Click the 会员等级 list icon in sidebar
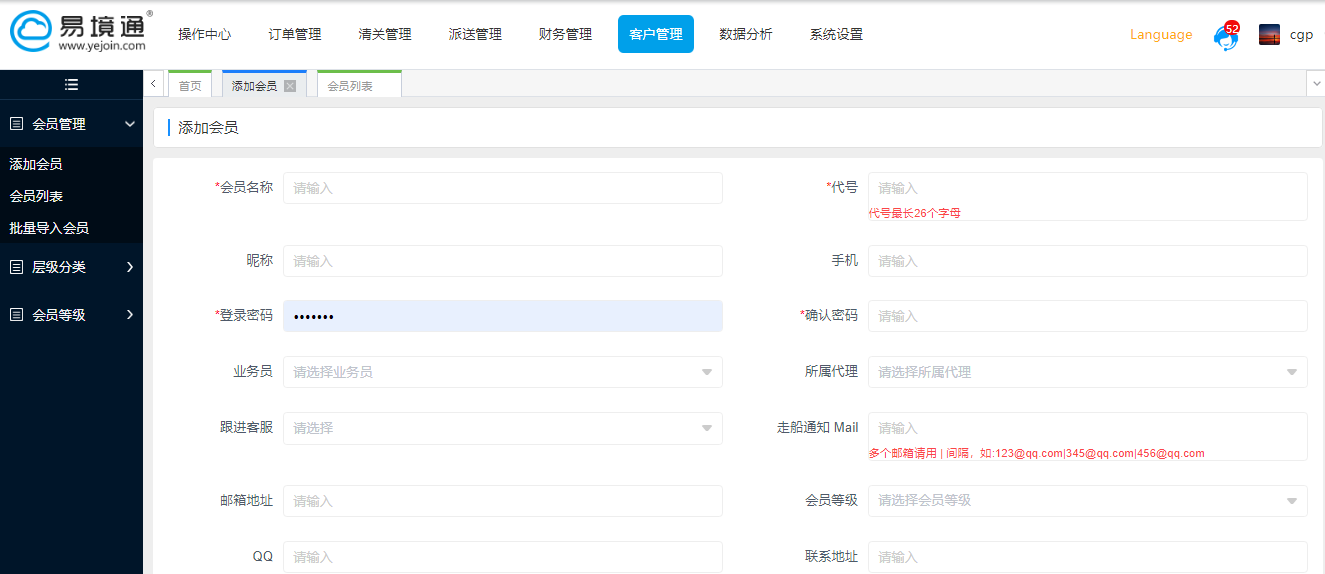This screenshot has width=1325, height=574. click(16, 315)
